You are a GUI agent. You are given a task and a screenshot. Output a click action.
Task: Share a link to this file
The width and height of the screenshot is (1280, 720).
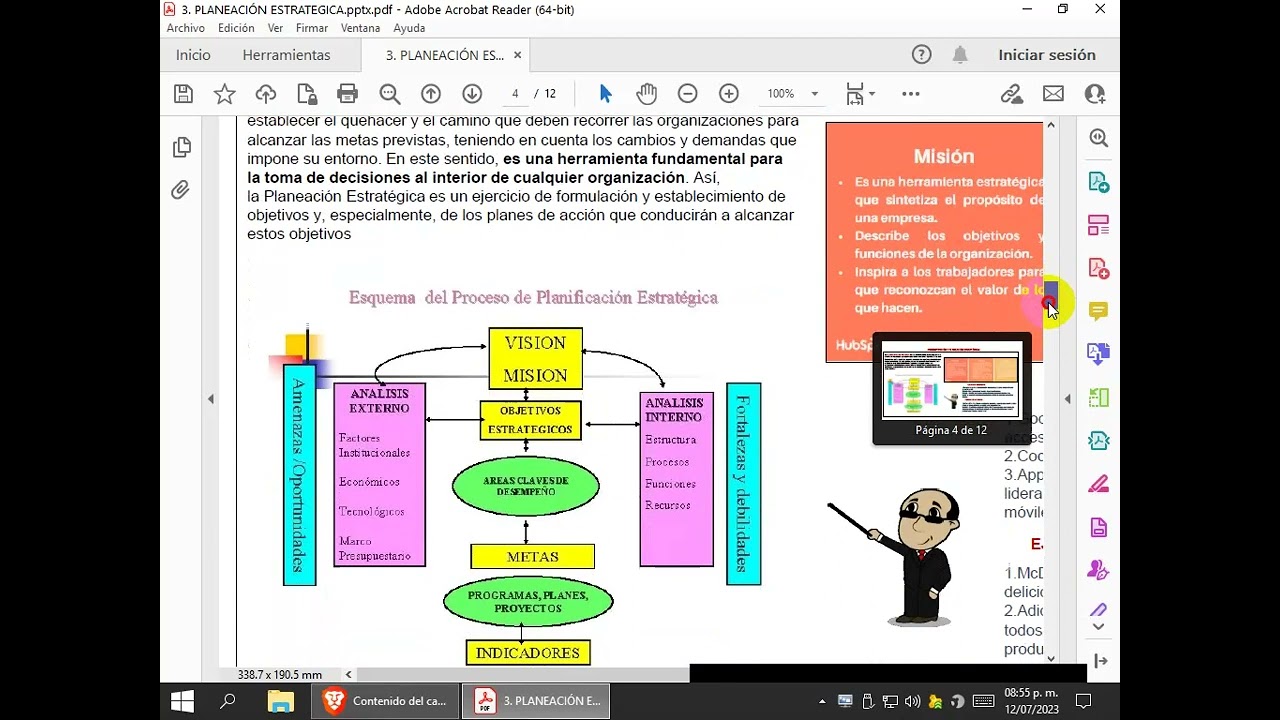(x=1012, y=94)
